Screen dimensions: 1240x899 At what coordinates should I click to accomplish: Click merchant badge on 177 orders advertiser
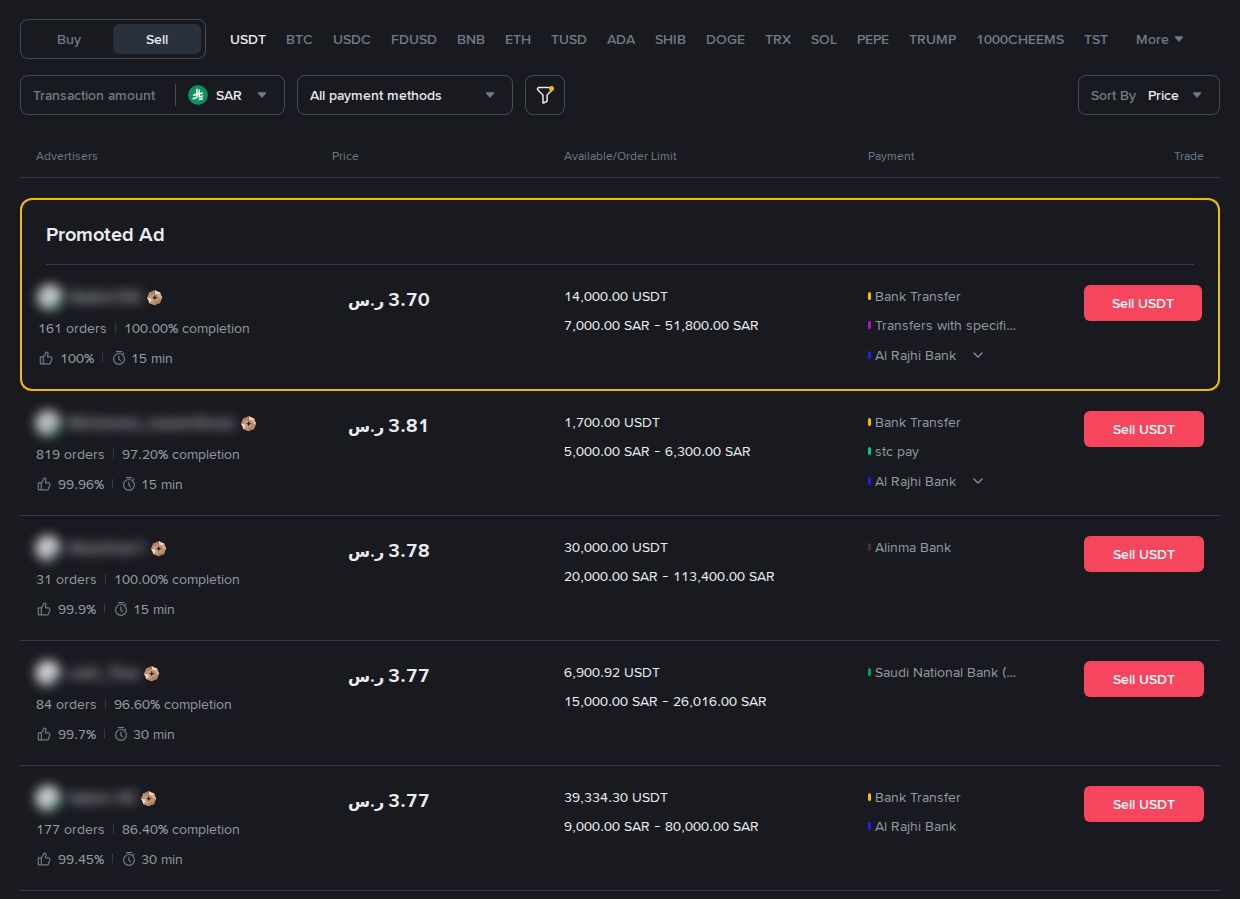[x=148, y=798]
